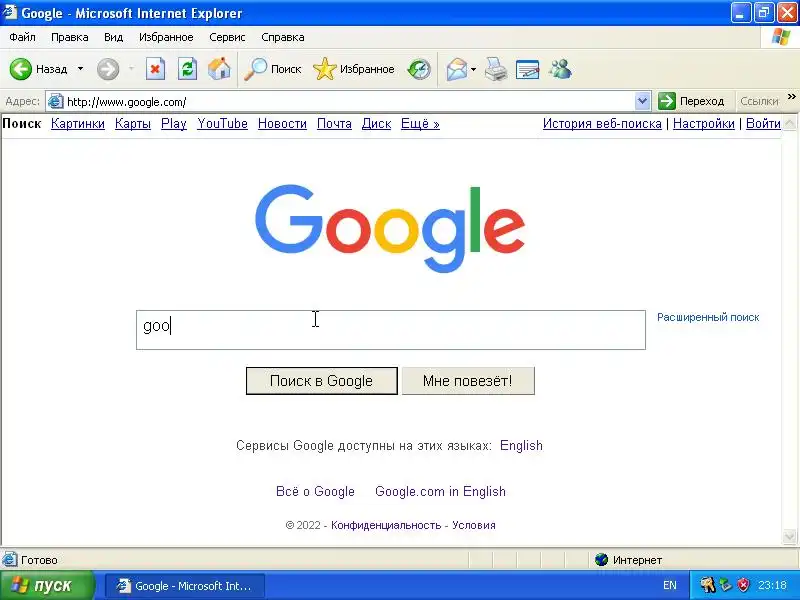Click the keys tray icon
Viewport: 800px width, 600px height.
[708, 585]
